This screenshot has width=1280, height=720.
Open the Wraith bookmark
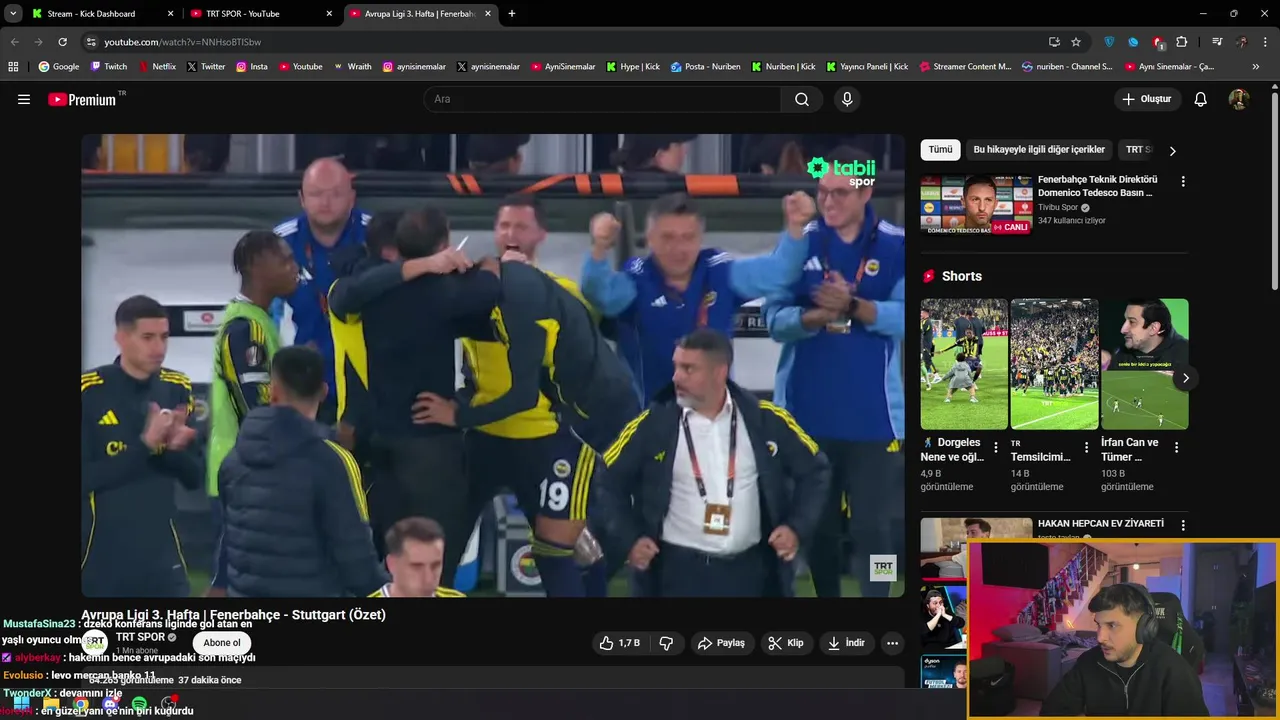(x=353, y=66)
